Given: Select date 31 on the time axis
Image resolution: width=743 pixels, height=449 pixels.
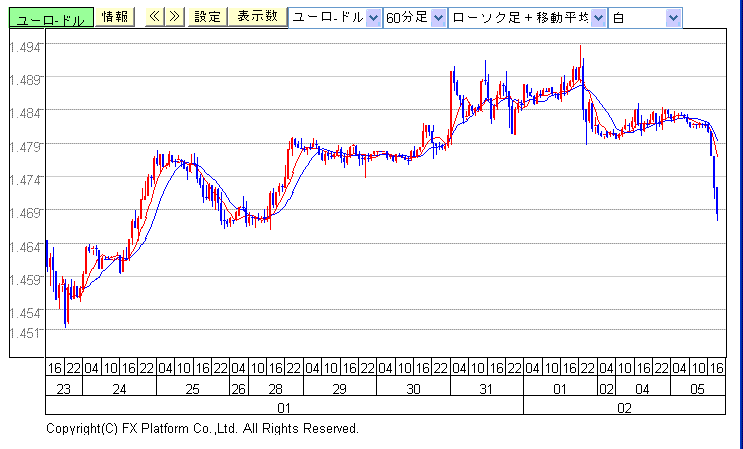Looking at the screenshot, I should tap(486, 387).
